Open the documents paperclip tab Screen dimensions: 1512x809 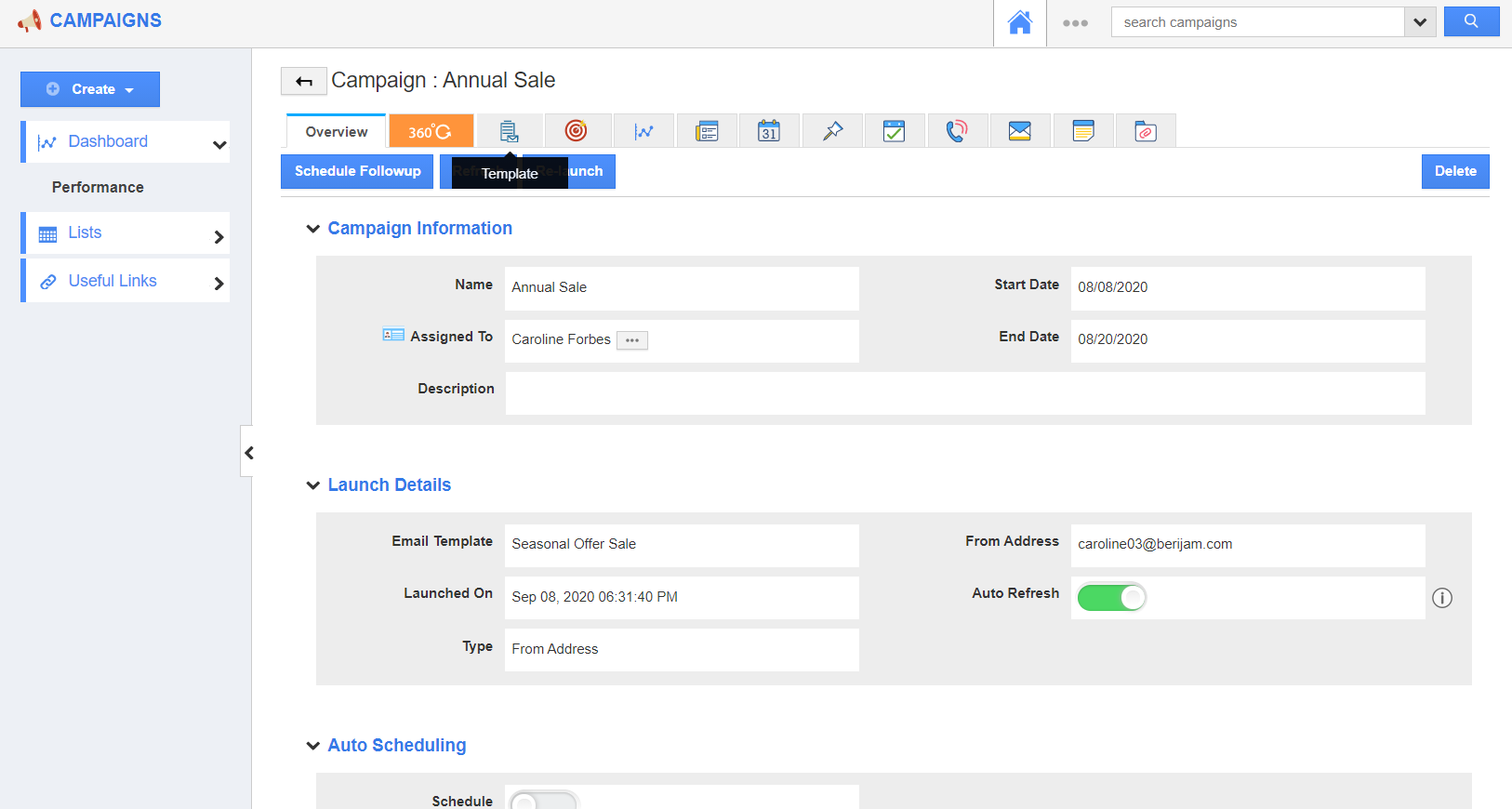(1146, 131)
